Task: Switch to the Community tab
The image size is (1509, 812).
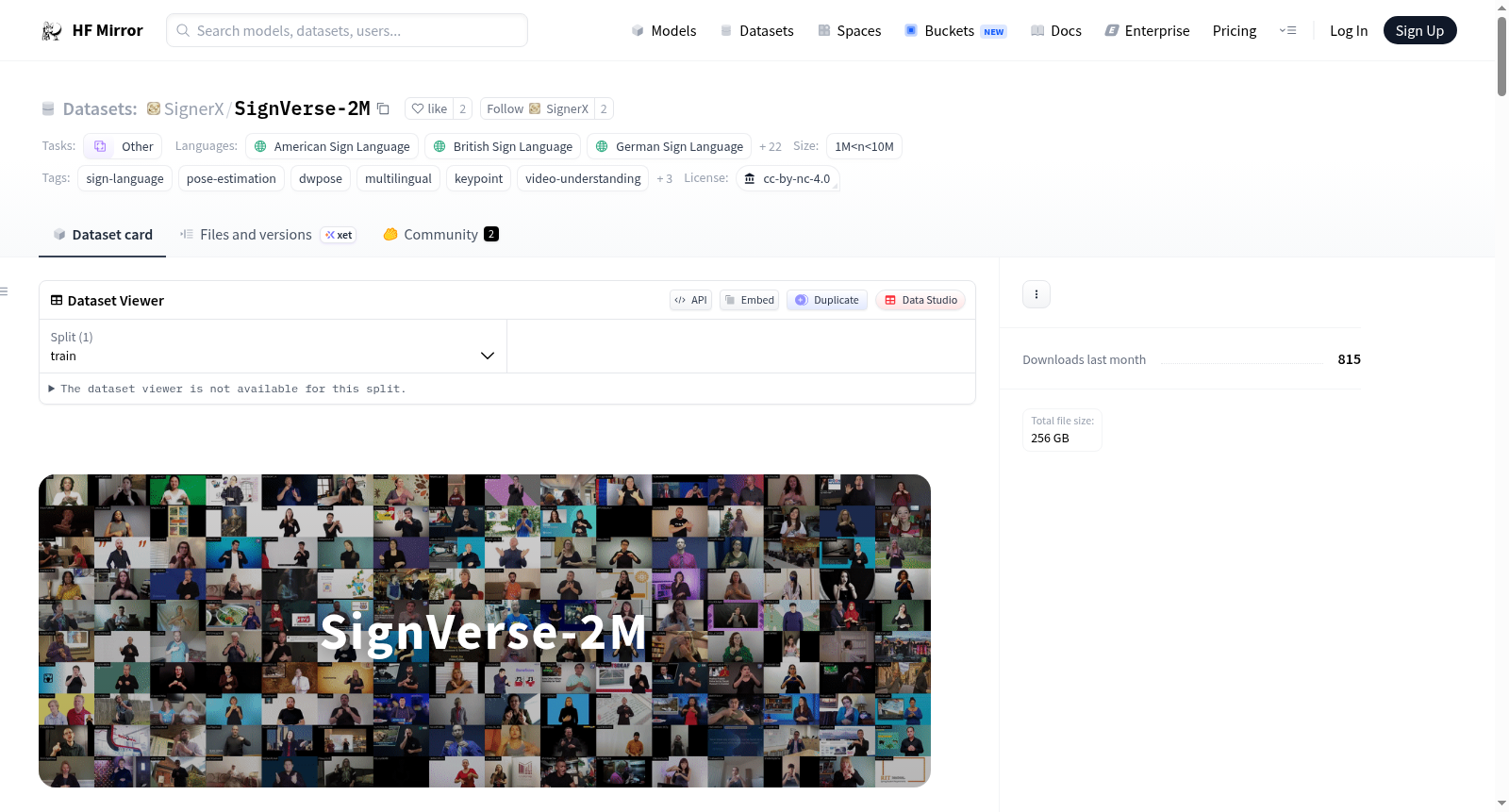Action: [x=440, y=235]
